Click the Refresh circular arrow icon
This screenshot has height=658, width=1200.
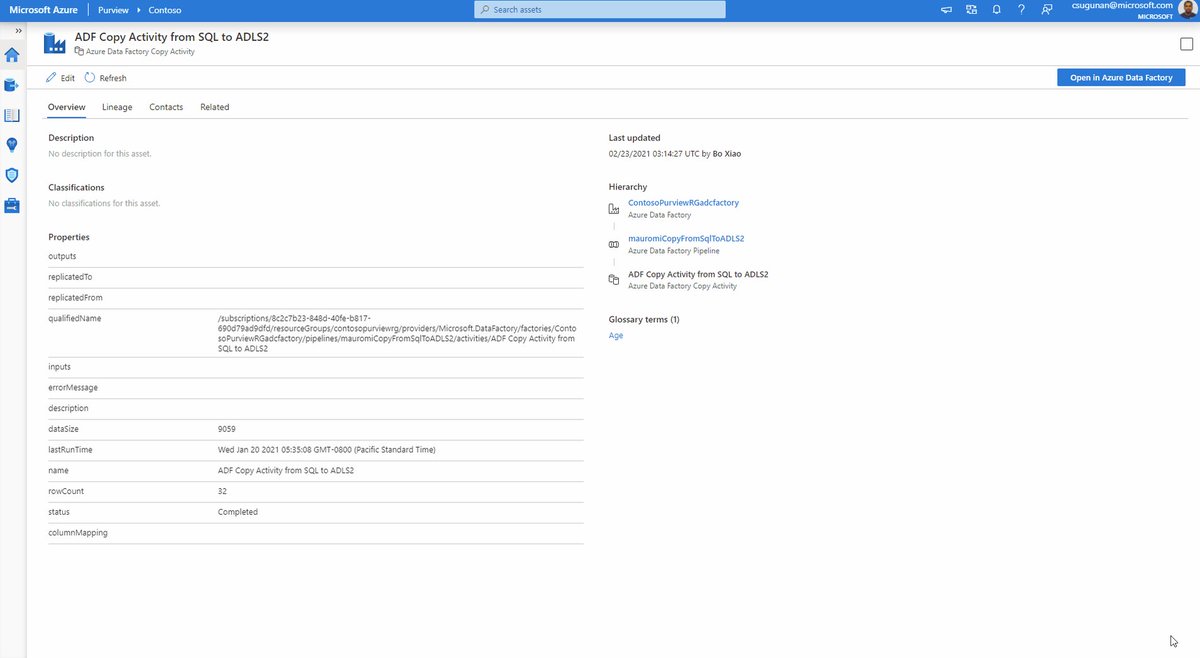coord(90,78)
